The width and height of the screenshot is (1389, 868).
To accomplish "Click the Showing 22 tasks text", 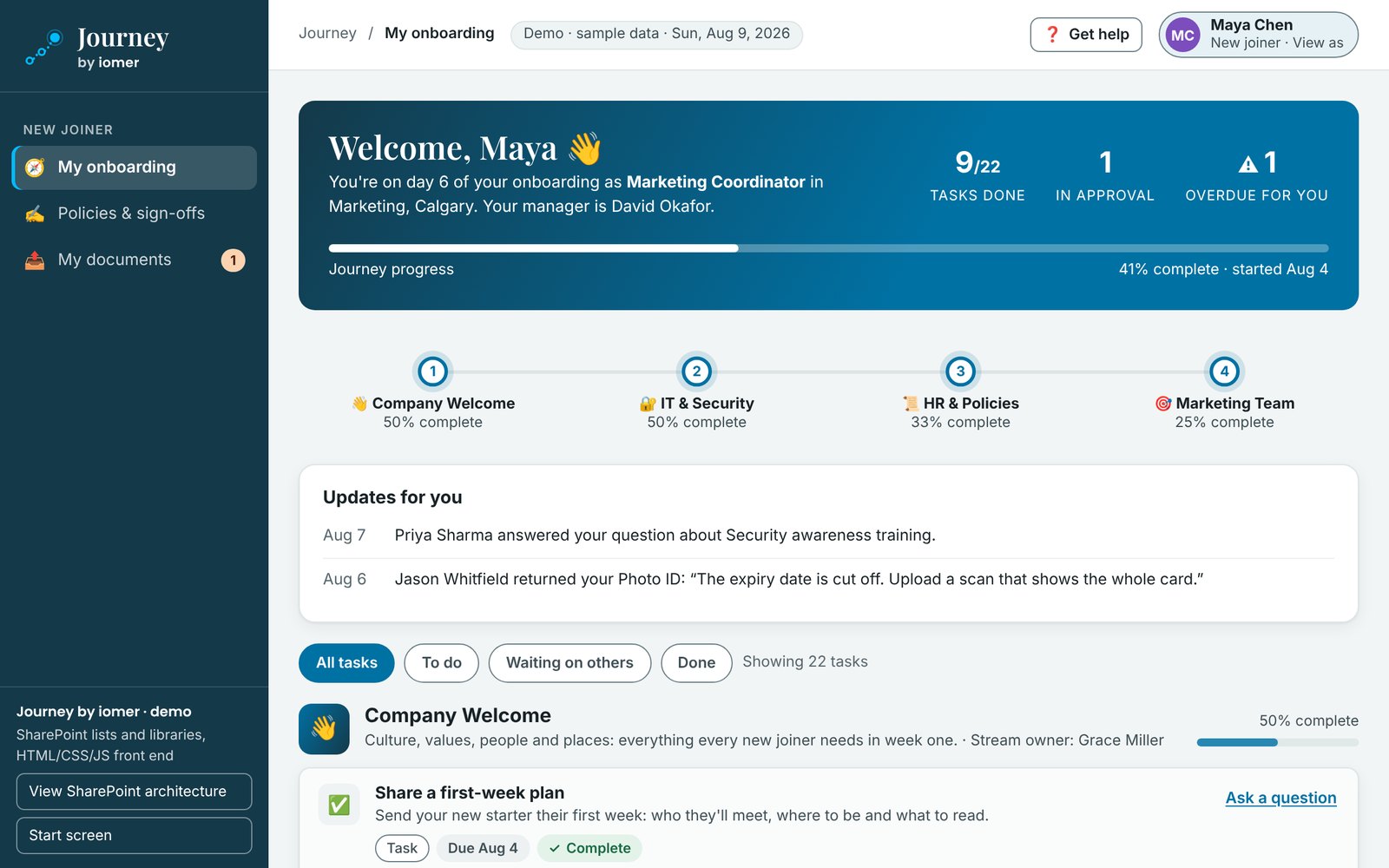I will pos(805,661).
